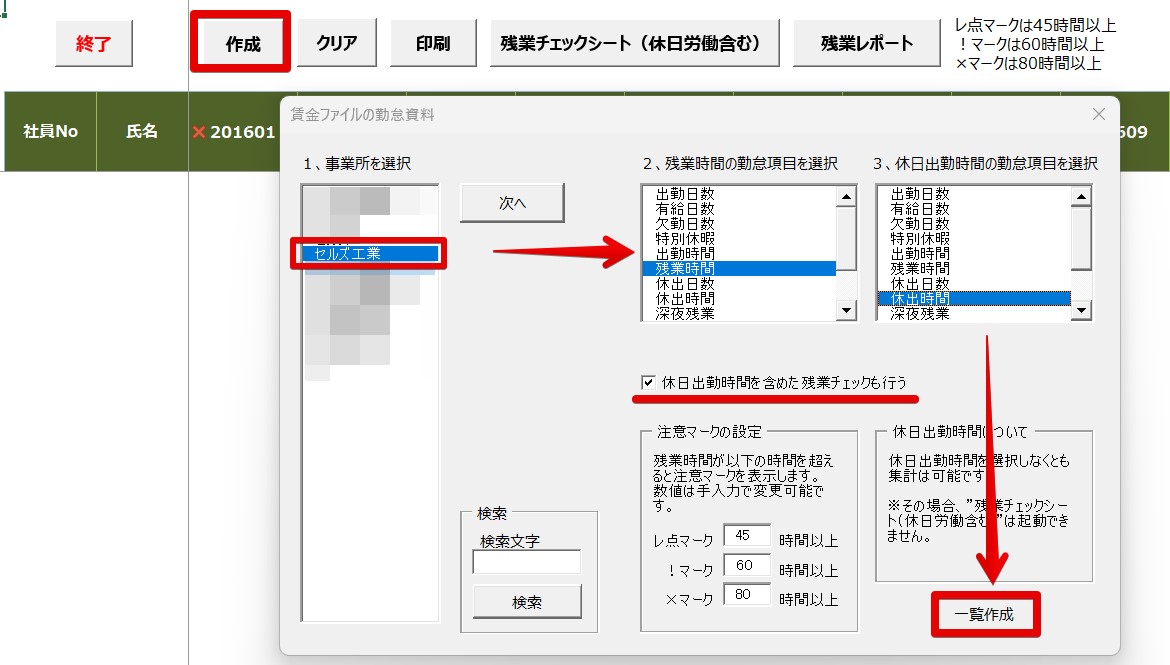Select highlighted 休出時間 in holiday work list

974,299
